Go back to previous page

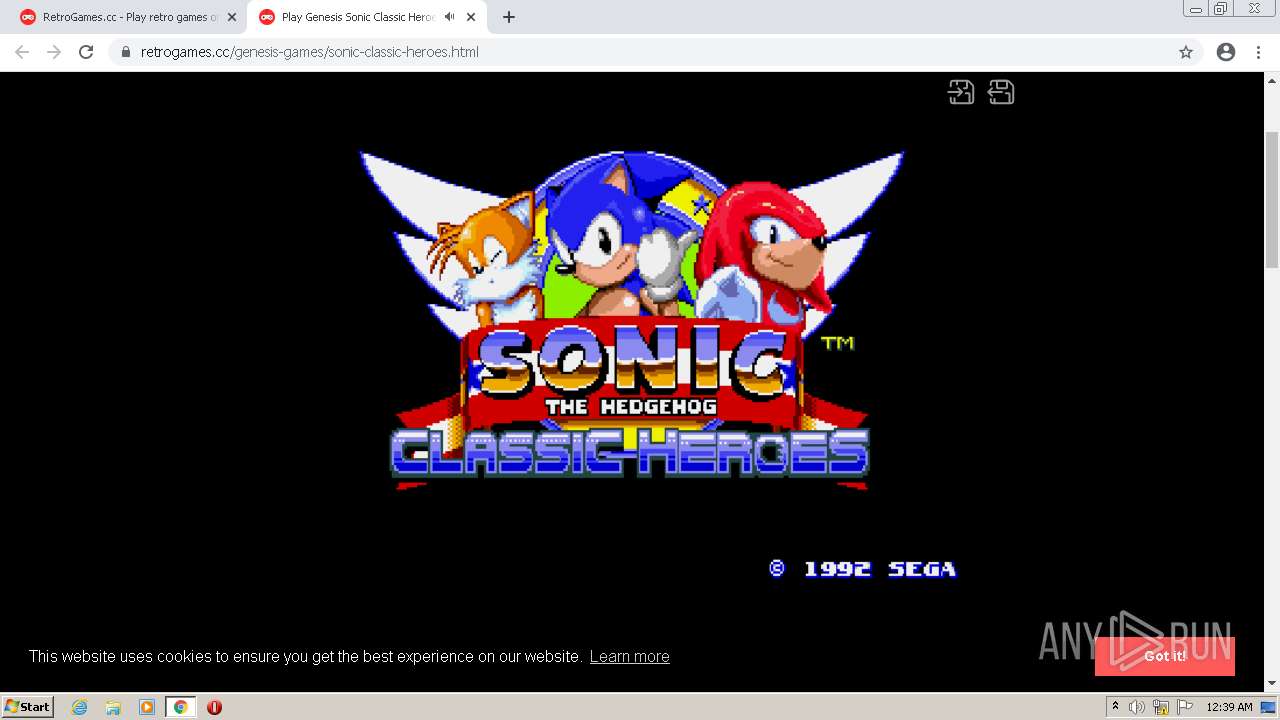[22, 52]
